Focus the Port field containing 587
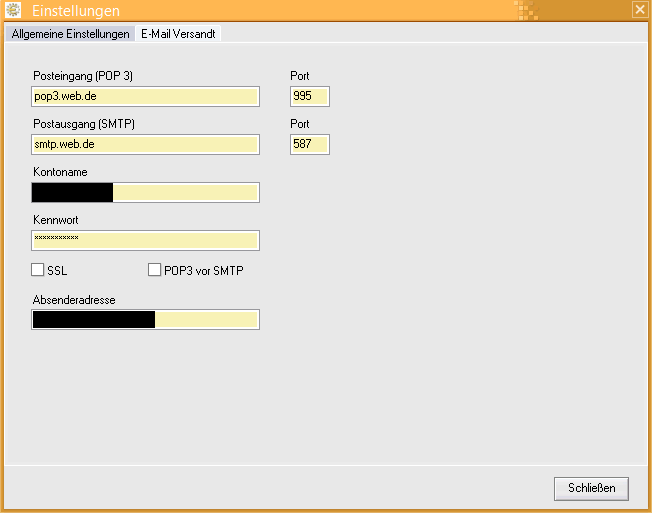The width and height of the screenshot is (652, 513). 309,144
